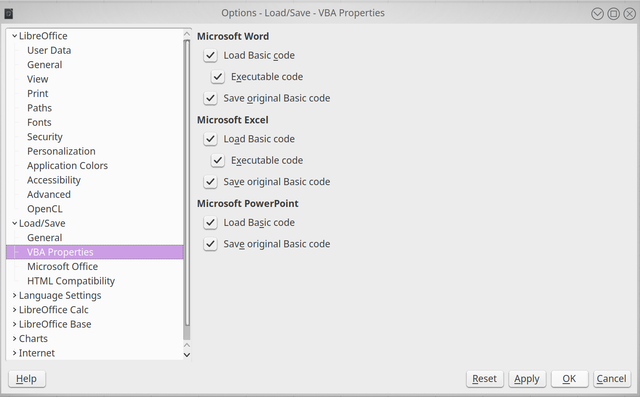Click the Apply button
Screen dimensions: 640x397
click(527, 379)
